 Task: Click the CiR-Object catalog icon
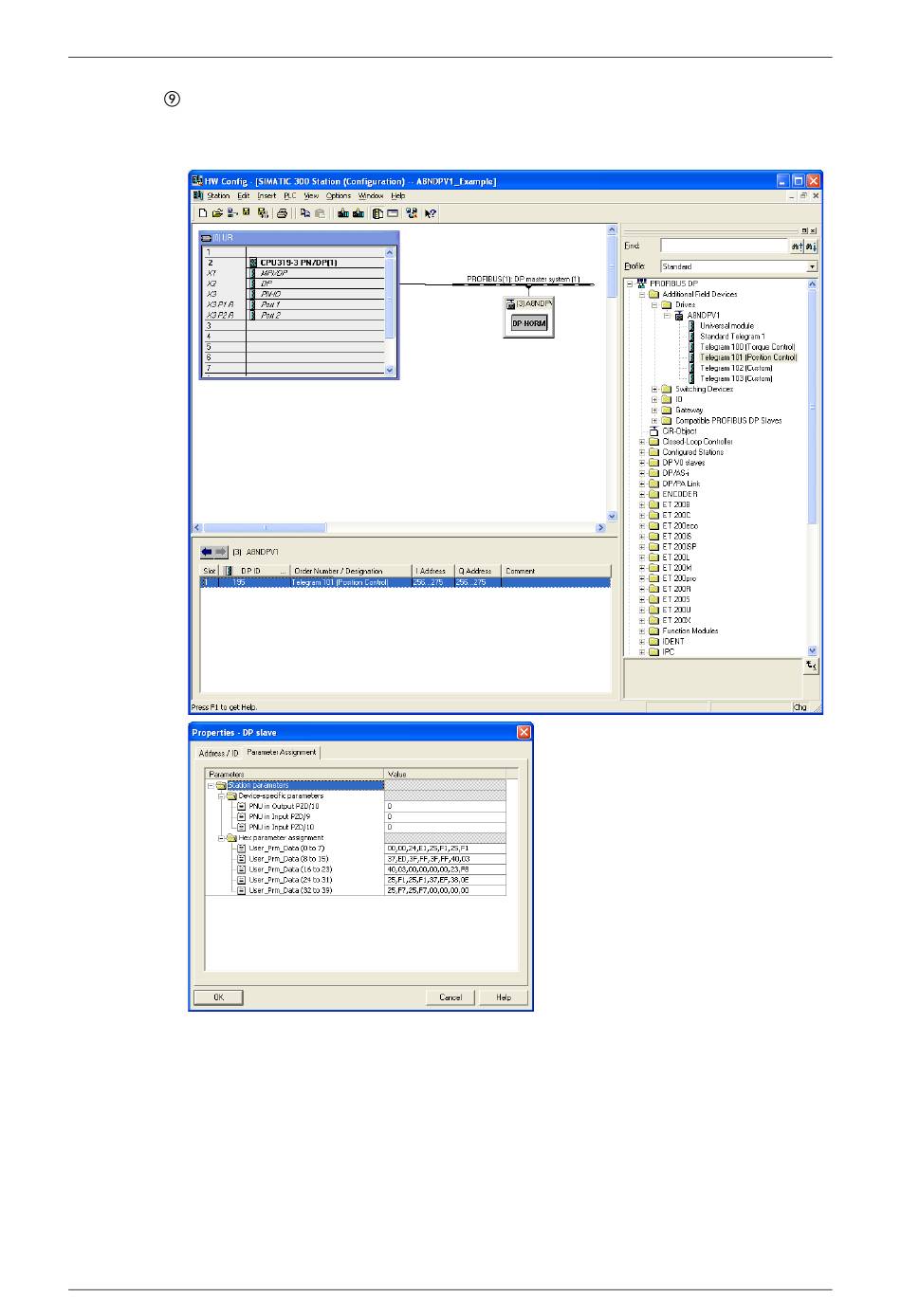click(x=653, y=431)
